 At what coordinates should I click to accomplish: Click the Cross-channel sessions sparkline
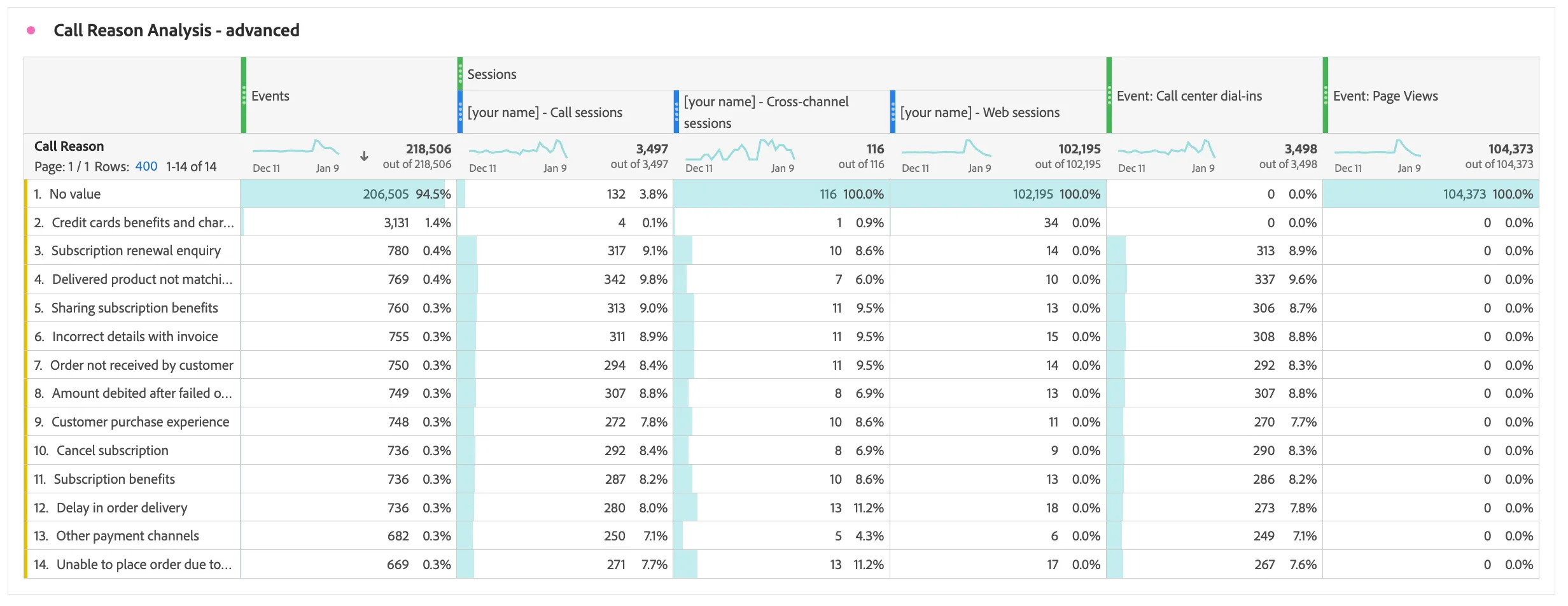(x=740, y=149)
